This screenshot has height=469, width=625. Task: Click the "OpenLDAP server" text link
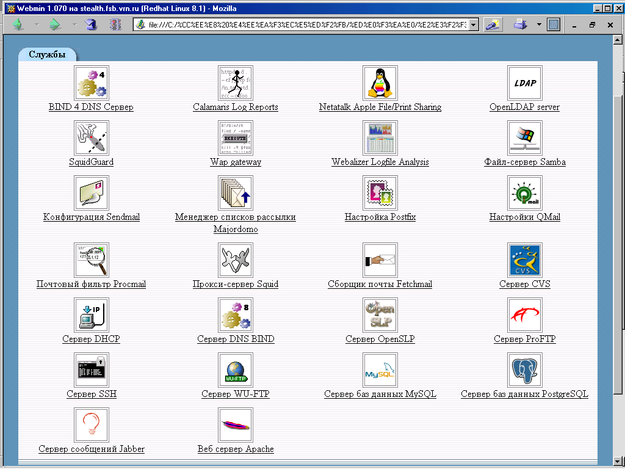(x=525, y=107)
